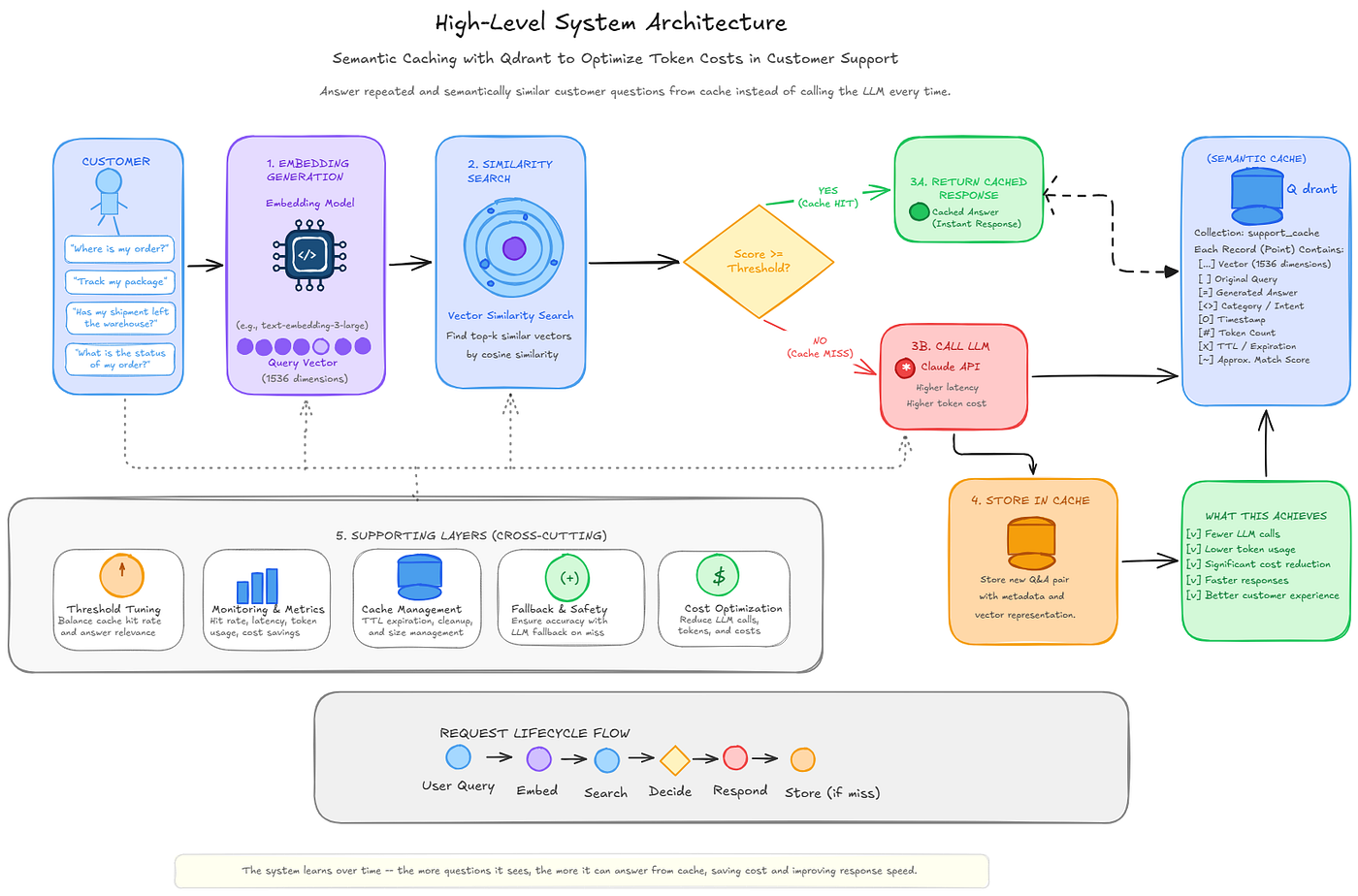
Task: Select the vector similarity orbit icon
Action: pyautogui.click(x=514, y=249)
